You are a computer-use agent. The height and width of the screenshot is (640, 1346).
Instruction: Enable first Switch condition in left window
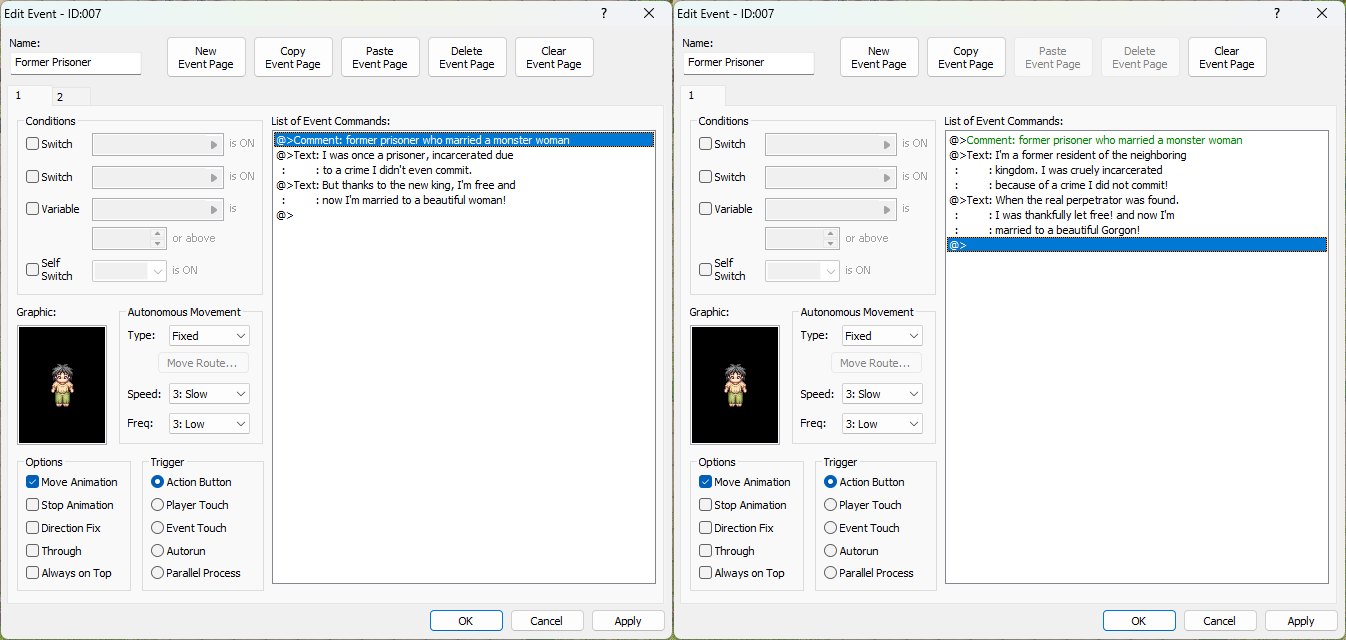click(x=33, y=144)
